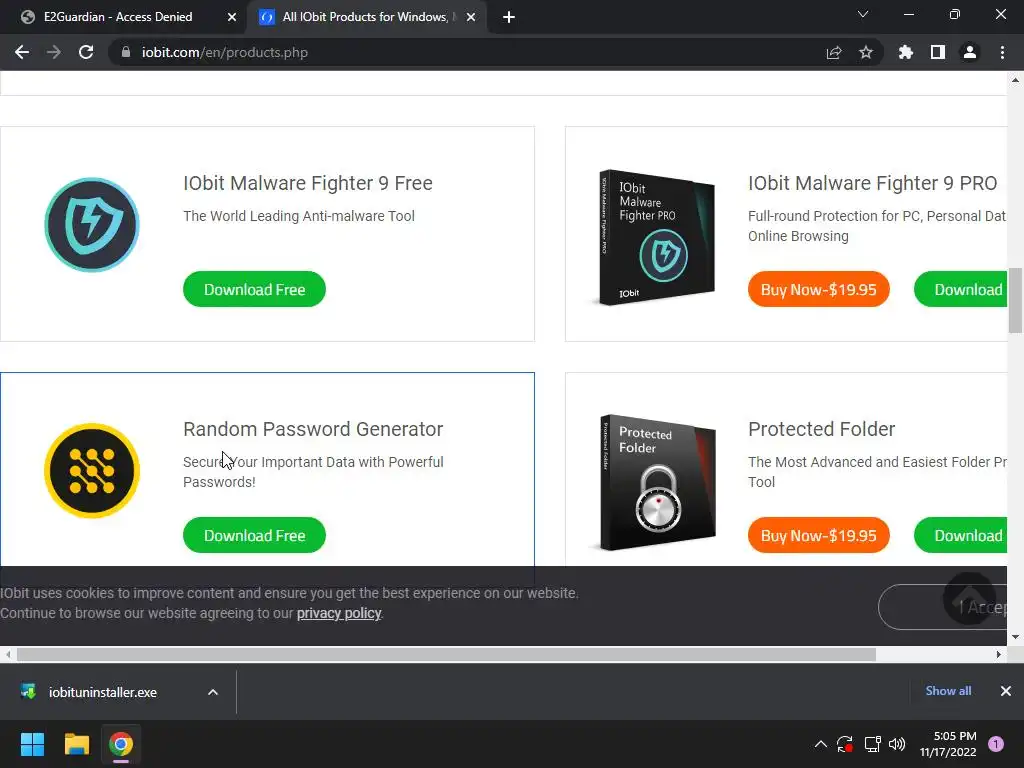
Task: Open the clock showing 5:05 PM
Action: click(948, 744)
